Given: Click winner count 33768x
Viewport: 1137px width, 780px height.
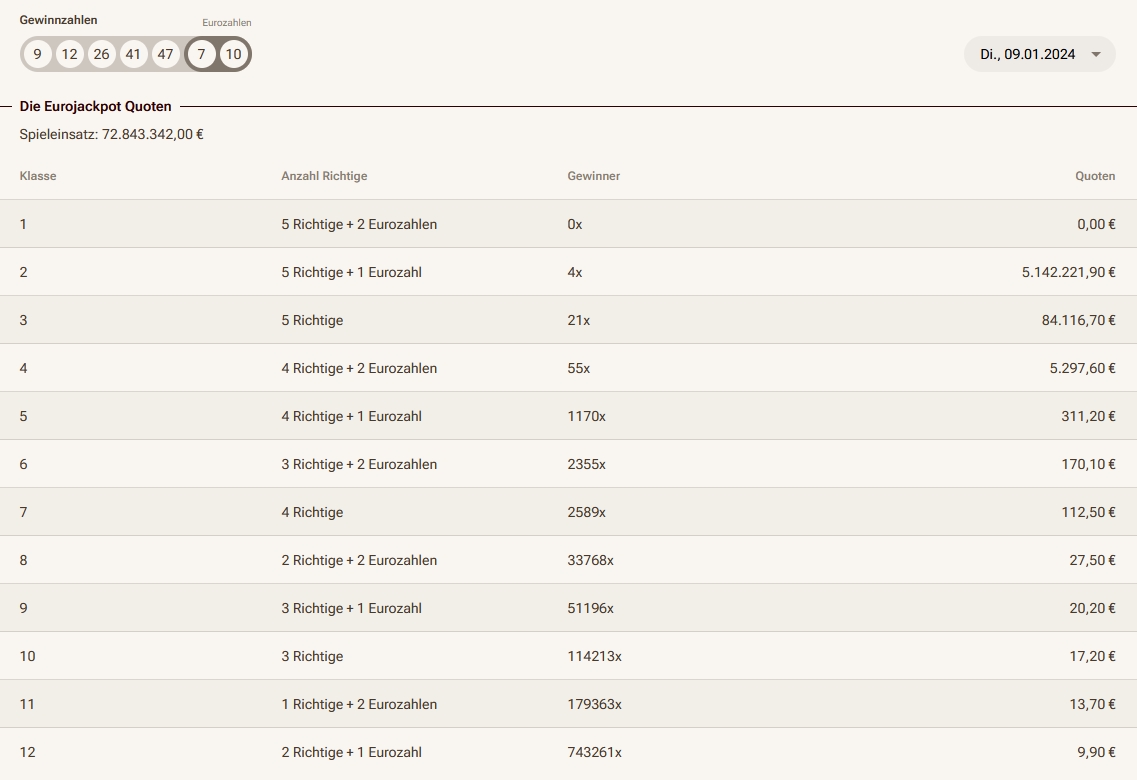Looking at the screenshot, I should tap(590, 560).
